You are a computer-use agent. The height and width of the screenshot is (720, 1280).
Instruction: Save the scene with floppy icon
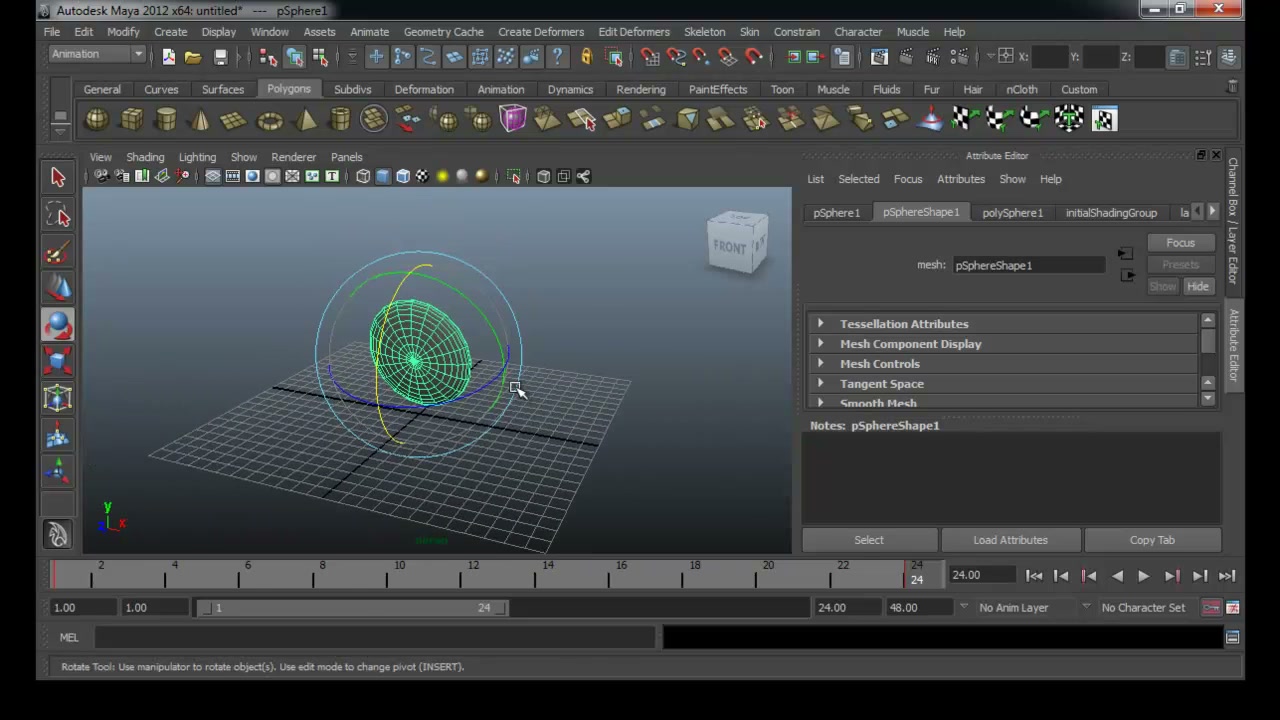click(220, 57)
